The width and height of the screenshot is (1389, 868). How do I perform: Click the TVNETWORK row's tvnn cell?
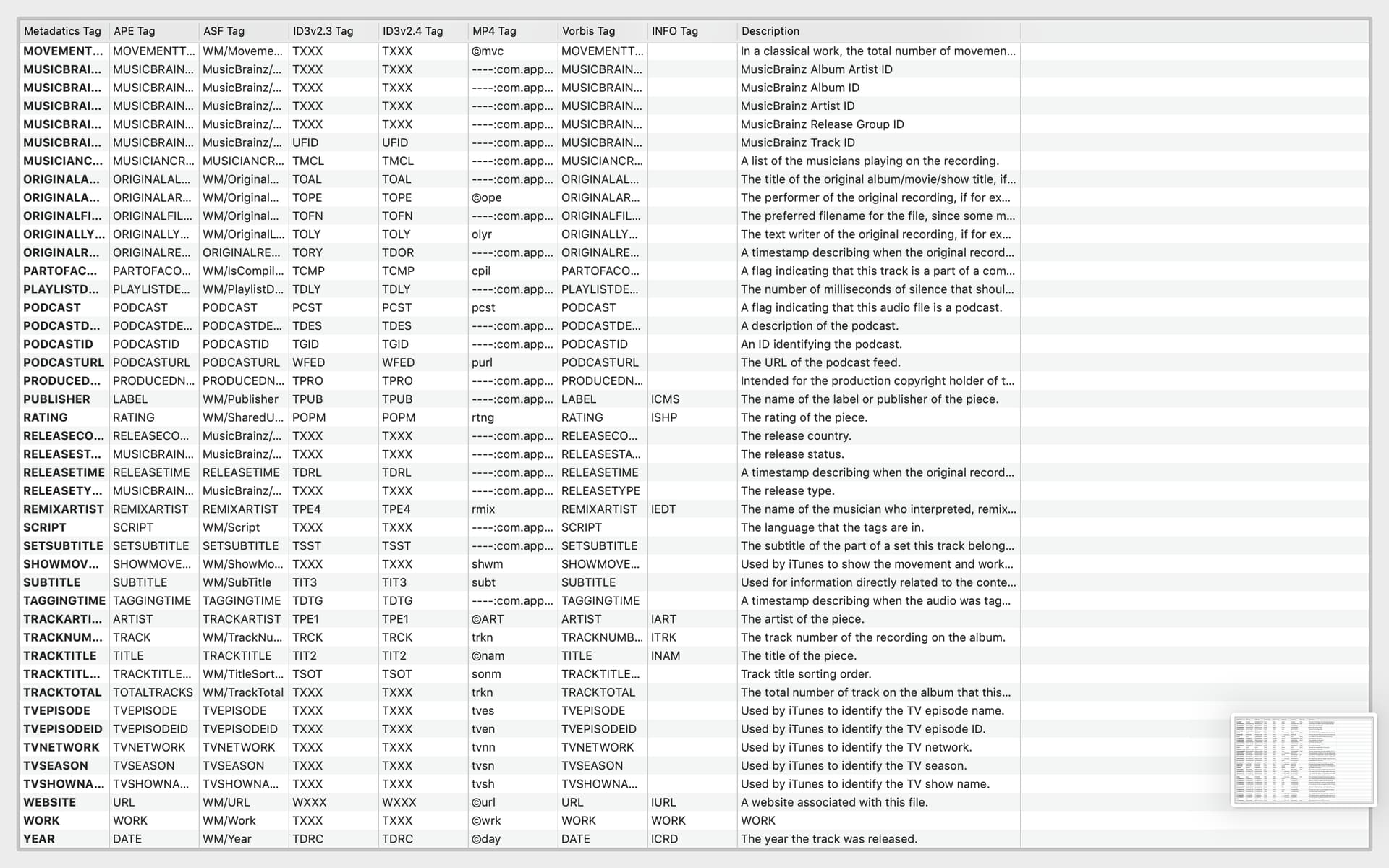pyautogui.click(x=483, y=747)
